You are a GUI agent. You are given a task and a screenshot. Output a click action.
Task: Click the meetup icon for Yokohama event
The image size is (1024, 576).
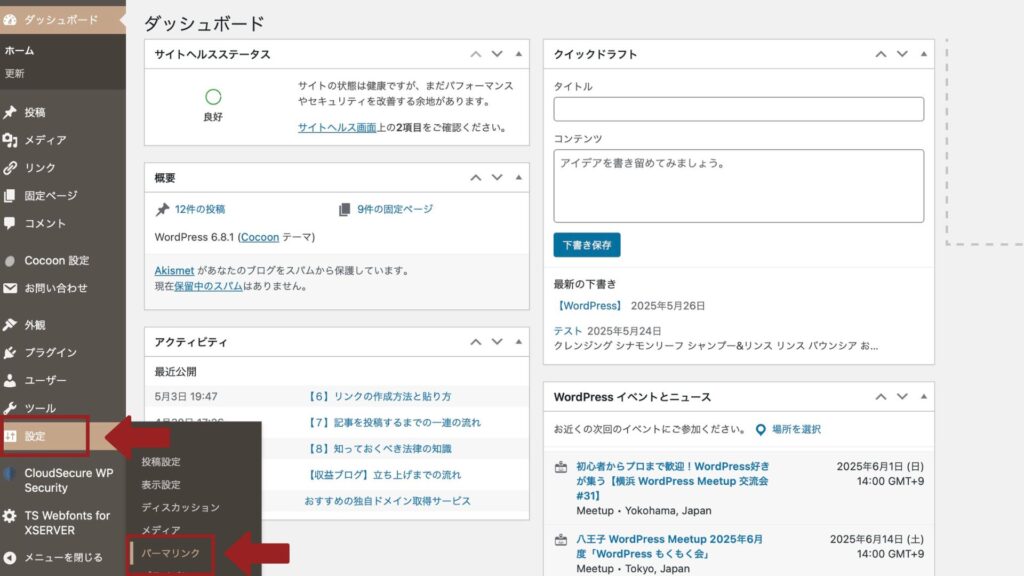pos(561,467)
